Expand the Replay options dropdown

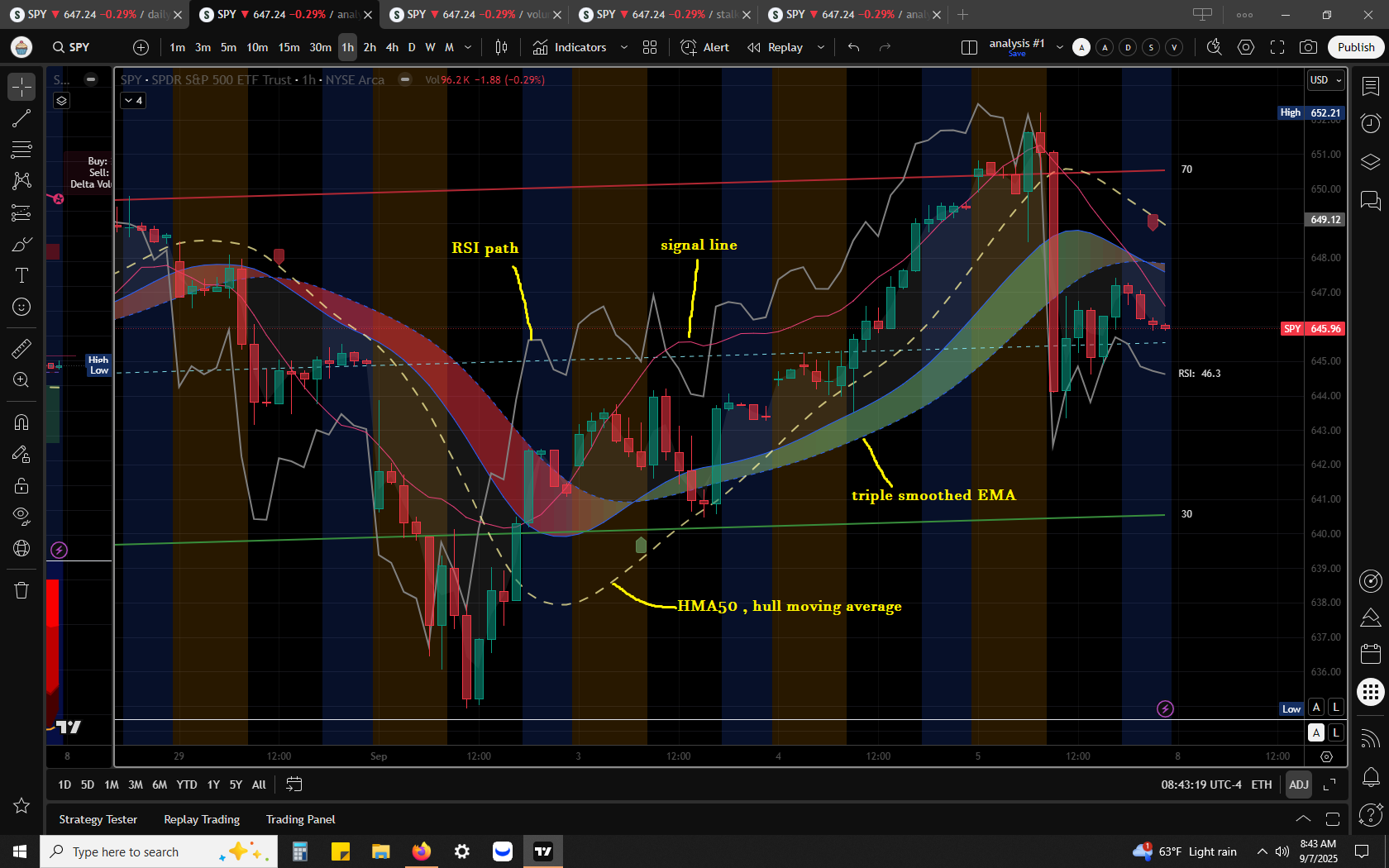click(821, 47)
